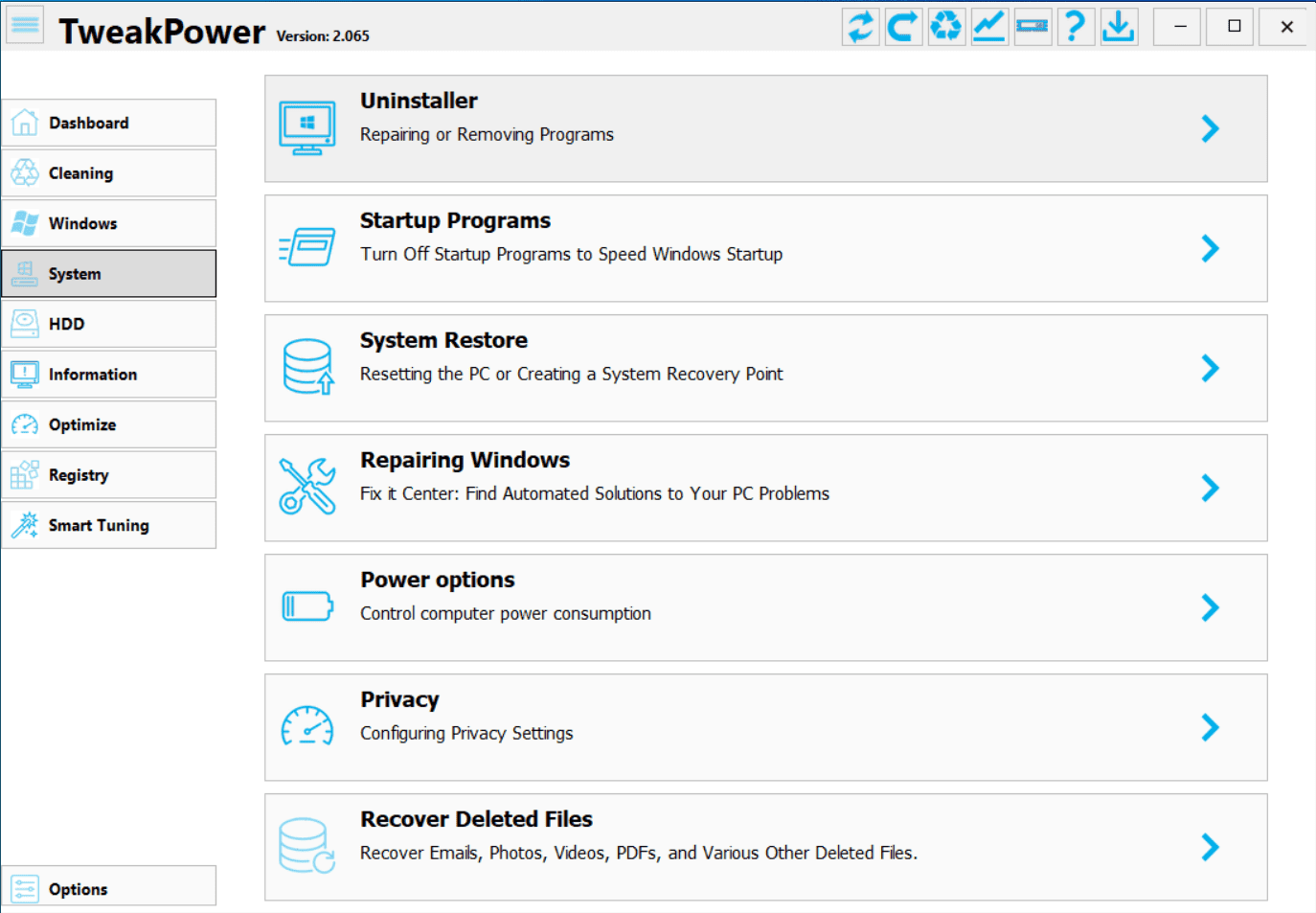
Task: Expand the Privacy row chevron
Action: 1211,727
